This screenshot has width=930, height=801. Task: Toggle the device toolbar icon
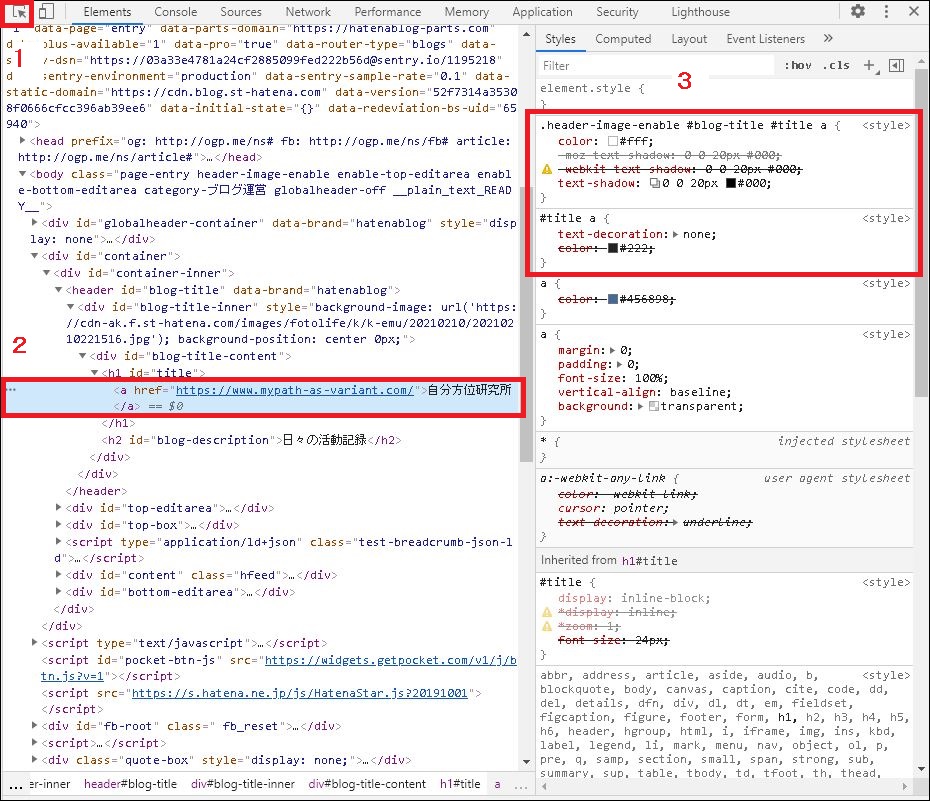click(x=46, y=11)
